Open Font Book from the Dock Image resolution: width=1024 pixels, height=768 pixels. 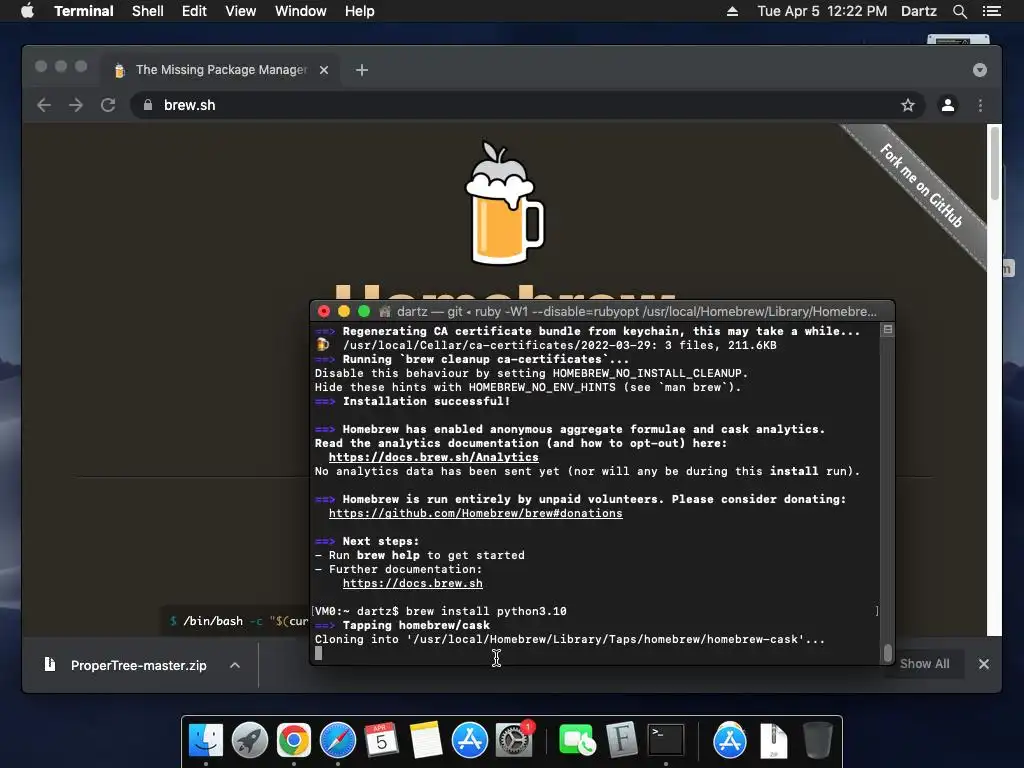pyautogui.click(x=622, y=741)
